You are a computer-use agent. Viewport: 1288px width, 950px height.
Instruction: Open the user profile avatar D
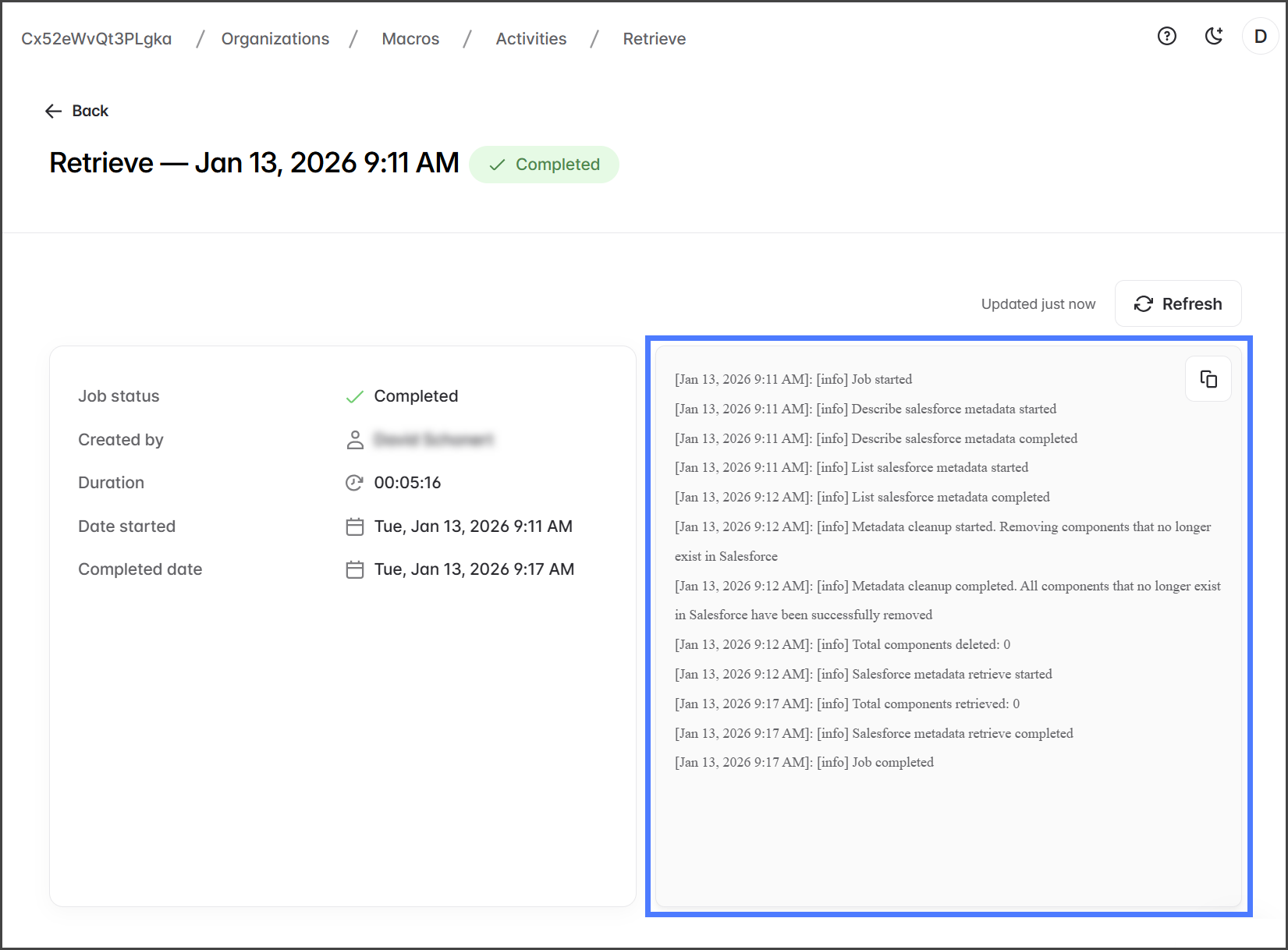1260,37
